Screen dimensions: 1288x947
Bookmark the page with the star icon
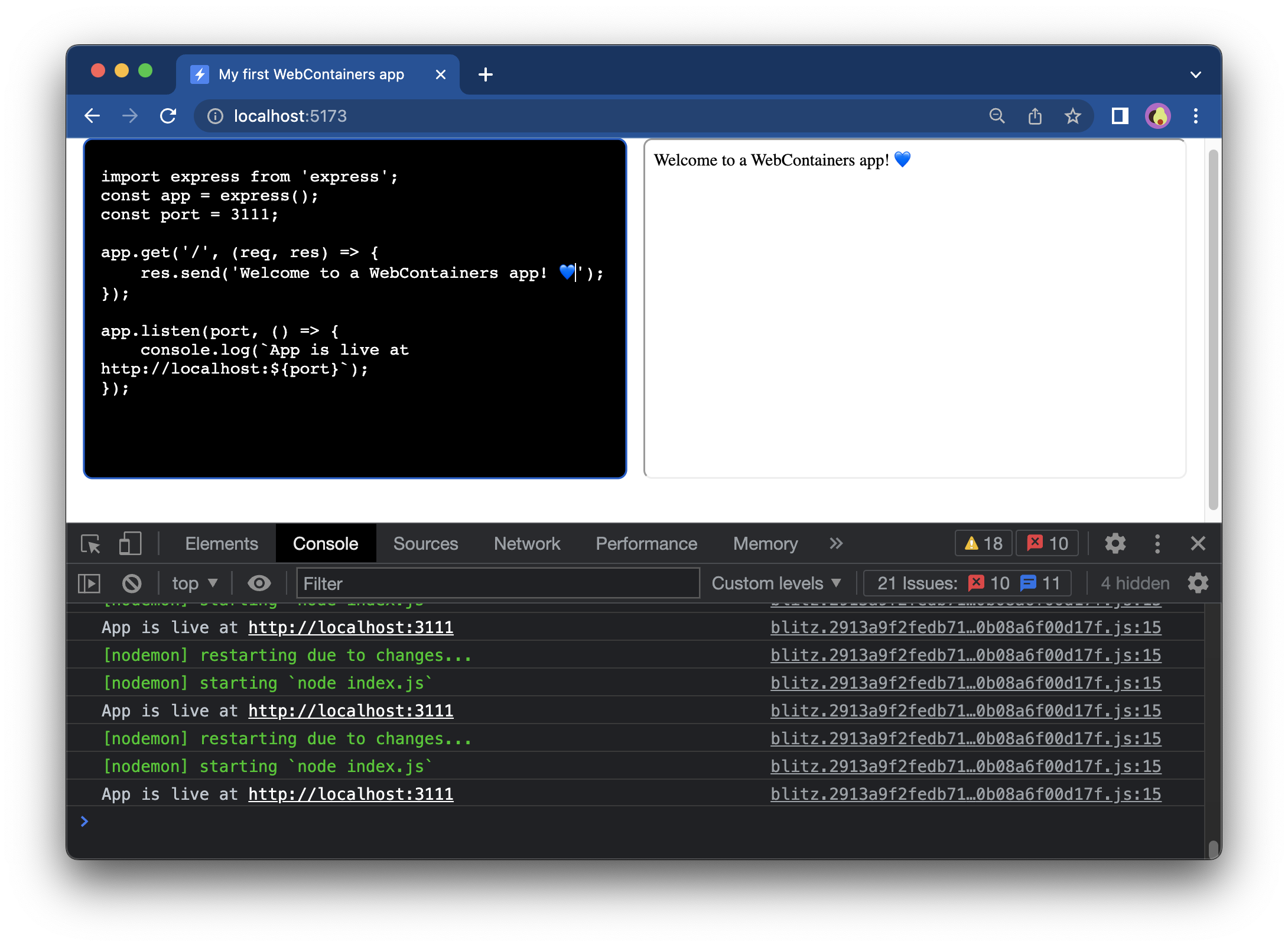coord(1073,116)
